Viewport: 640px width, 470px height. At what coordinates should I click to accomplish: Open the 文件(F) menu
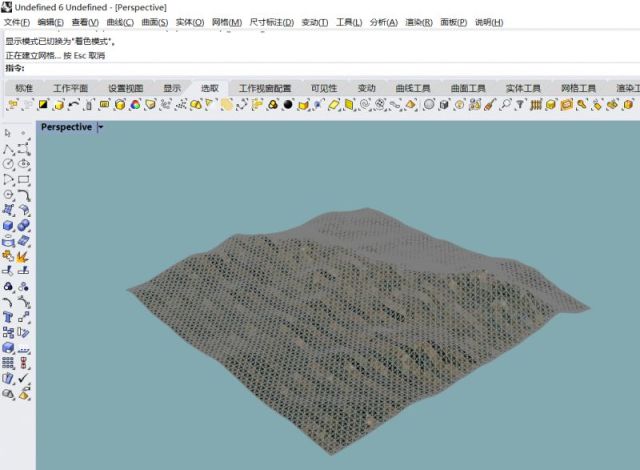[x=17, y=22]
